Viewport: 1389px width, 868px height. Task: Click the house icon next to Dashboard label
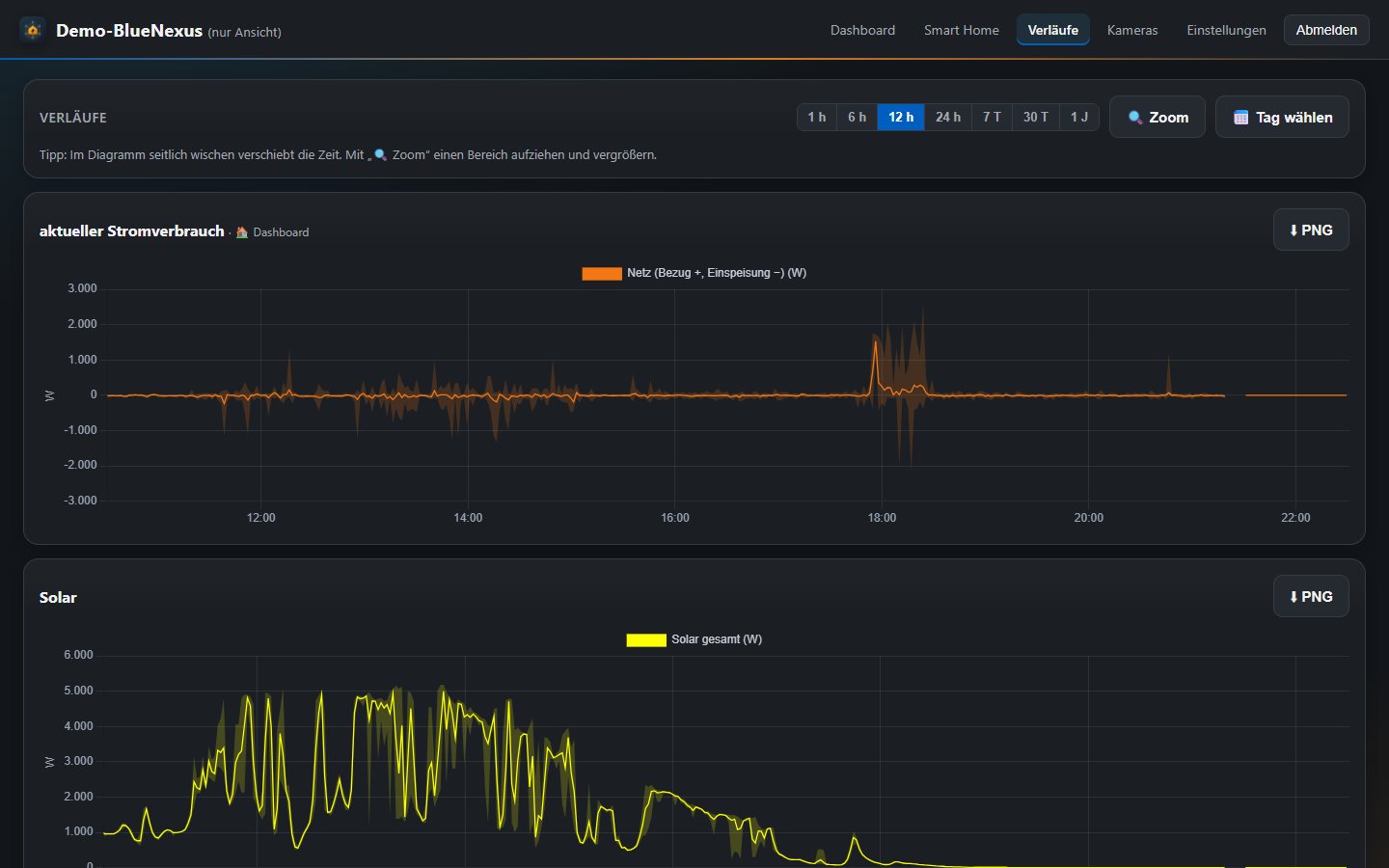[242, 232]
